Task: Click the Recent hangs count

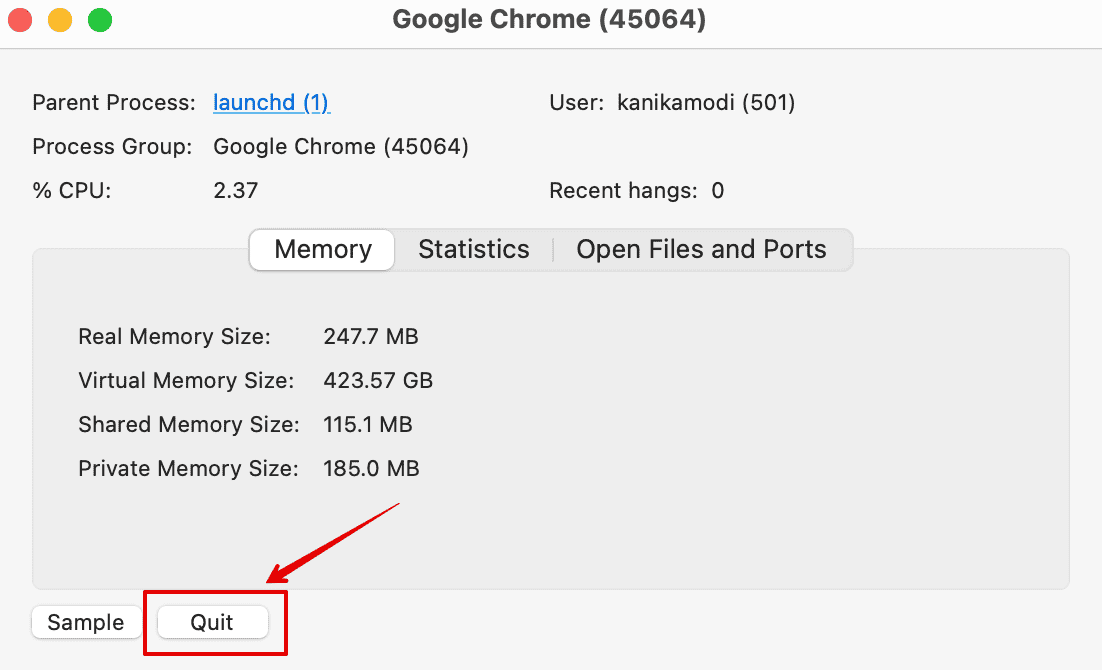Action: click(x=717, y=191)
